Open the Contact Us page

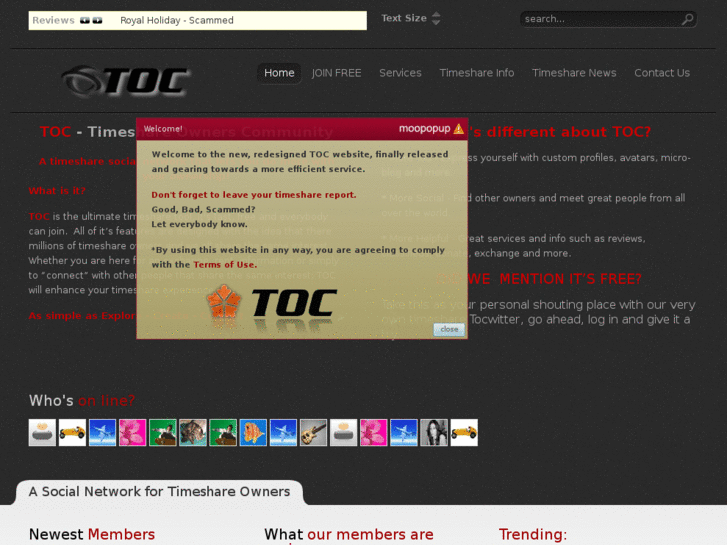pyautogui.click(x=662, y=73)
